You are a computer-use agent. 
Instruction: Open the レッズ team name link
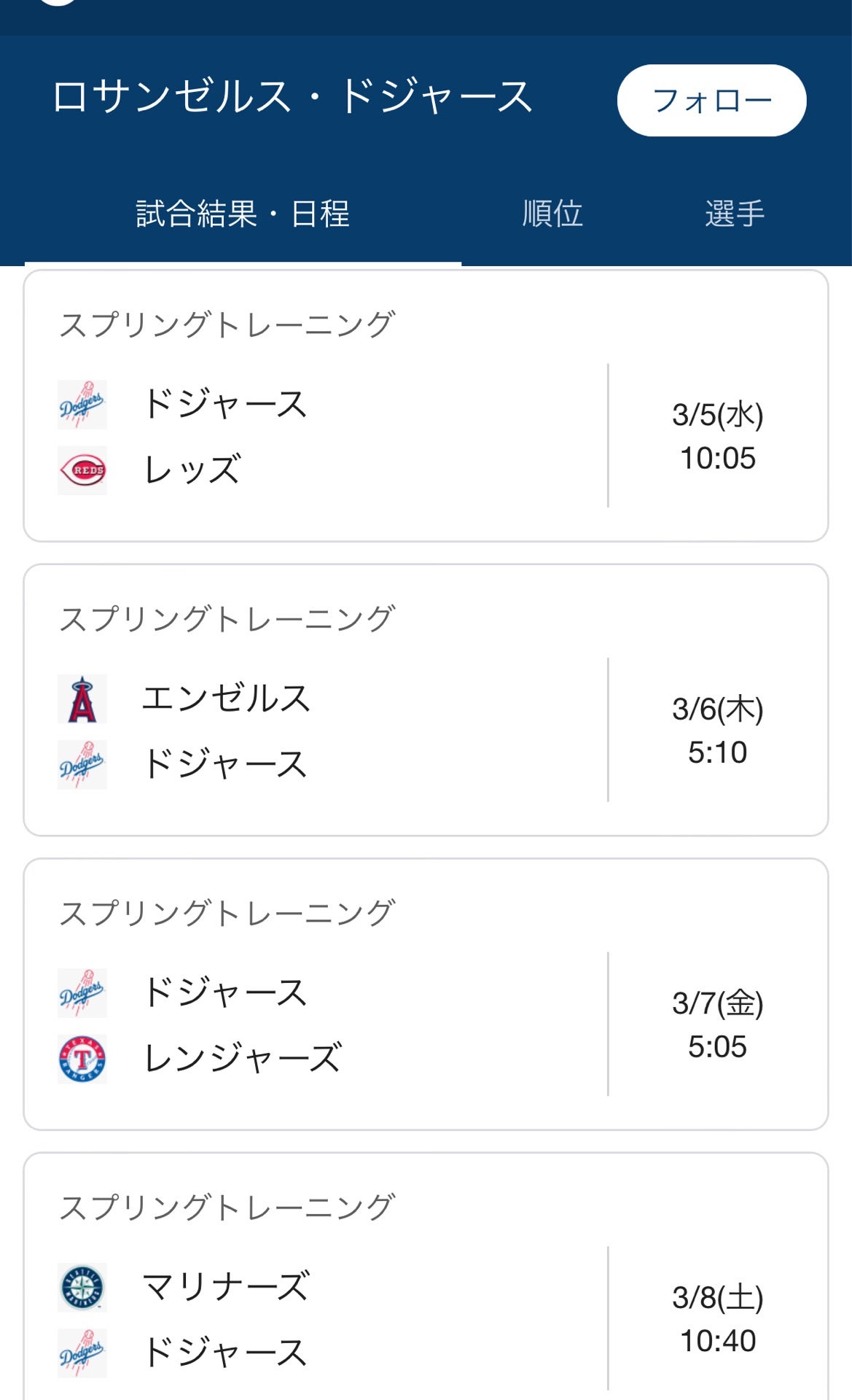point(192,470)
